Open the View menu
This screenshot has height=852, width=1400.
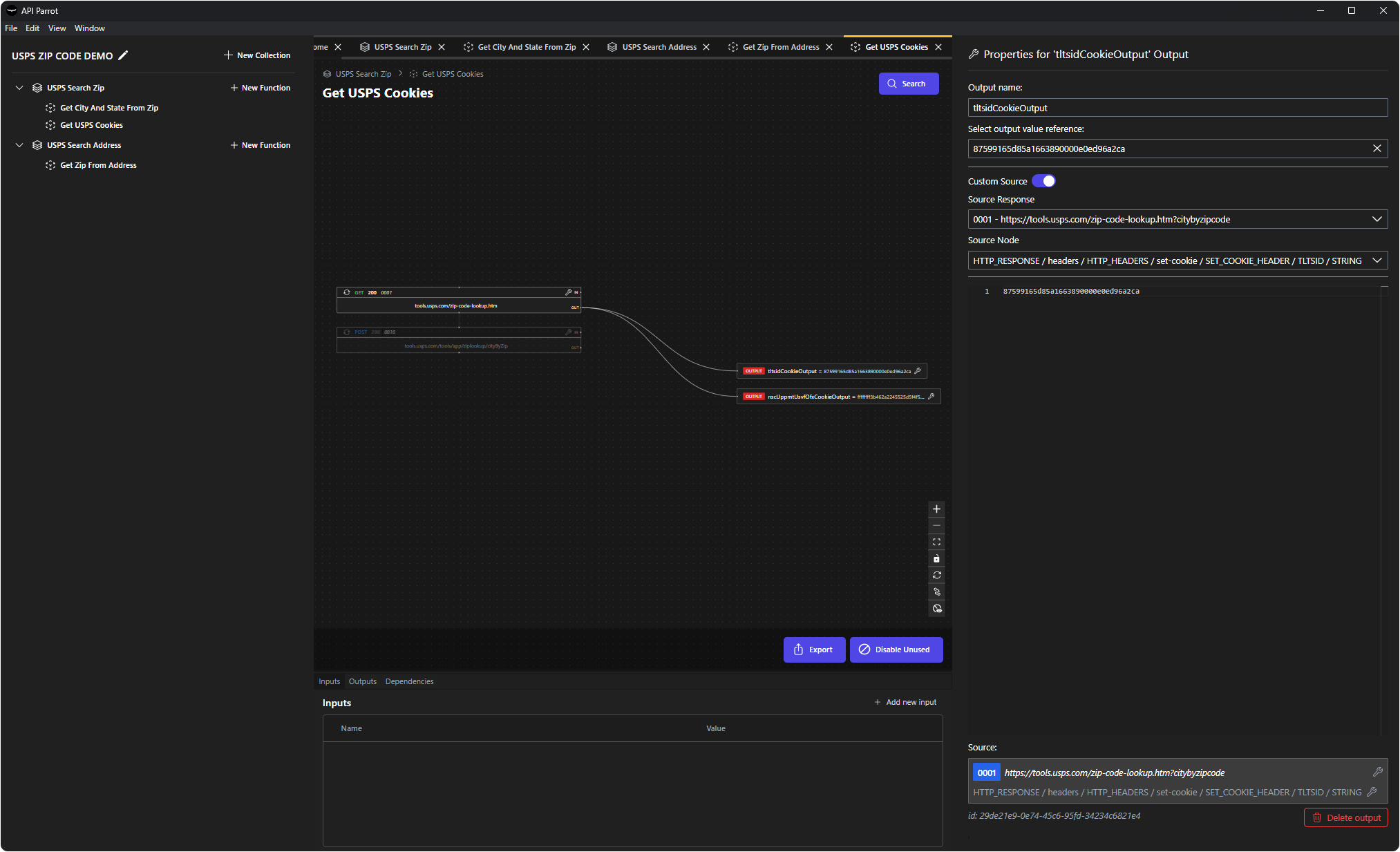coord(57,28)
